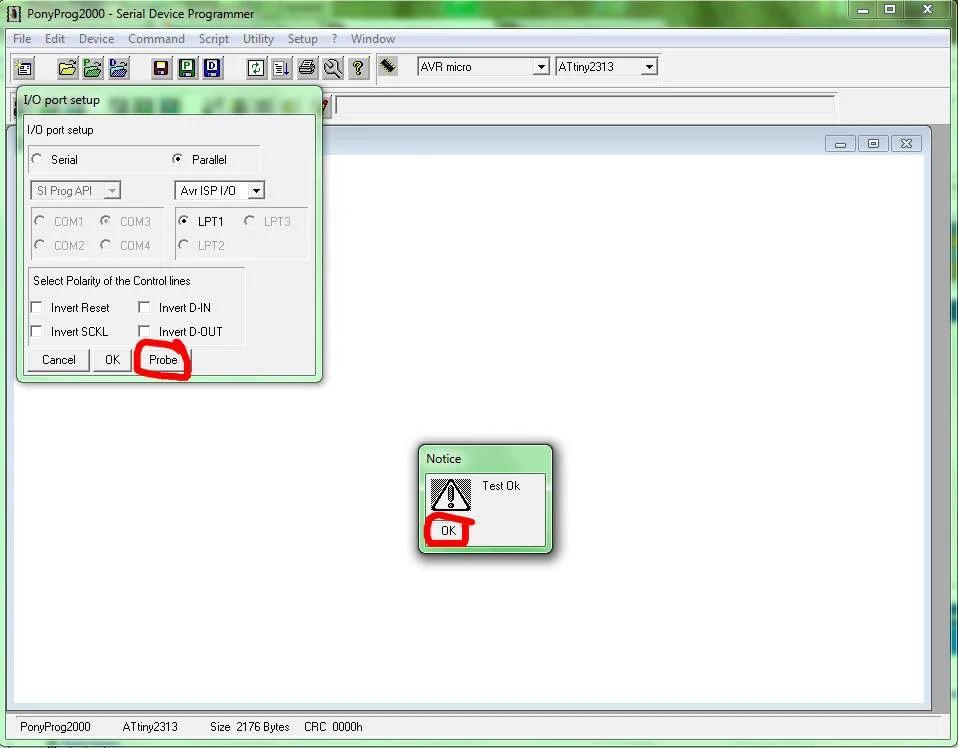Open the Utility menu

tap(258, 38)
